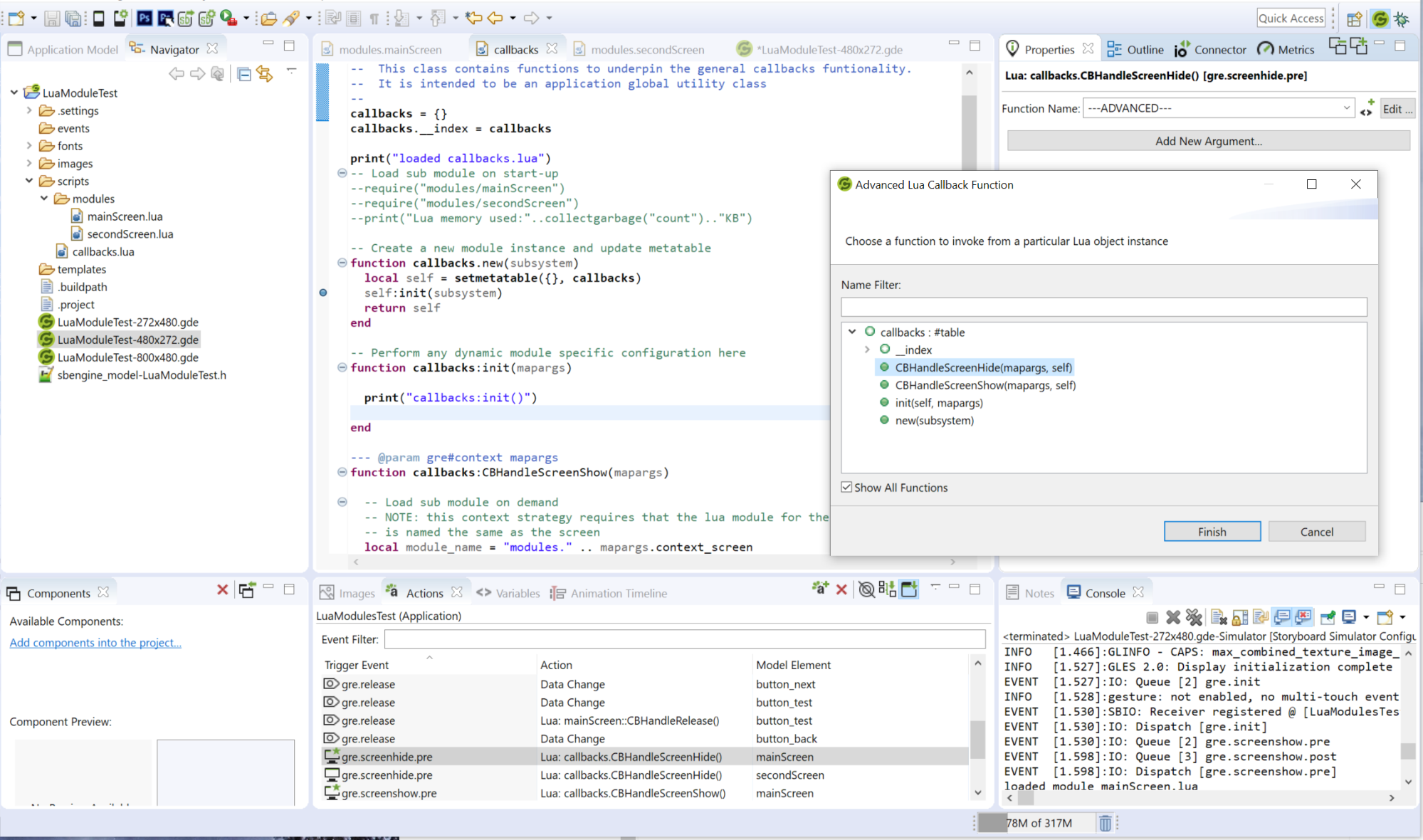The width and height of the screenshot is (1423, 840).
Task: Collapse the scripts folder in Navigator
Action: point(29,181)
